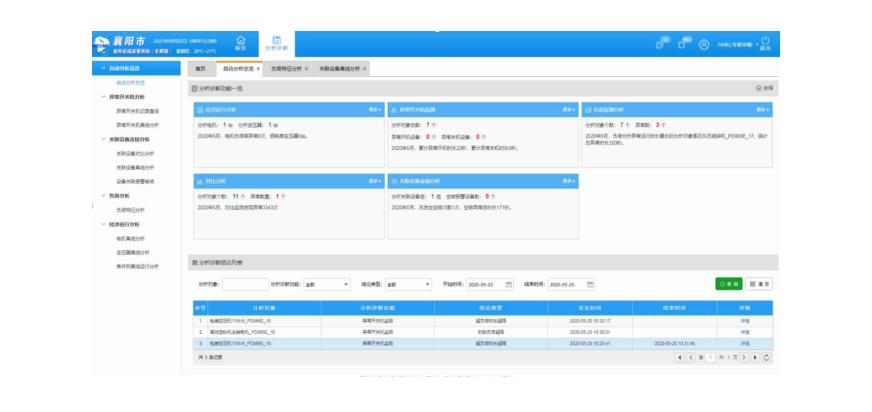The height and width of the screenshot is (412, 872).
Task: Click the refresh icon in pagination bar
Action: [x=765, y=356]
